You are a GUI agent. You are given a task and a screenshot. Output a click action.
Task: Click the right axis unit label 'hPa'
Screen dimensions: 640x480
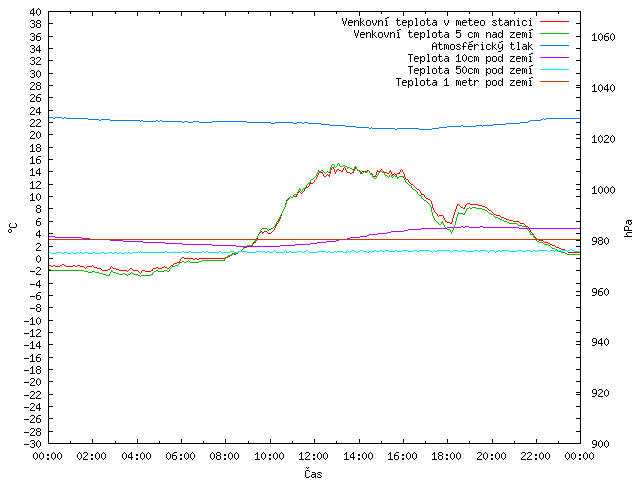628,228
